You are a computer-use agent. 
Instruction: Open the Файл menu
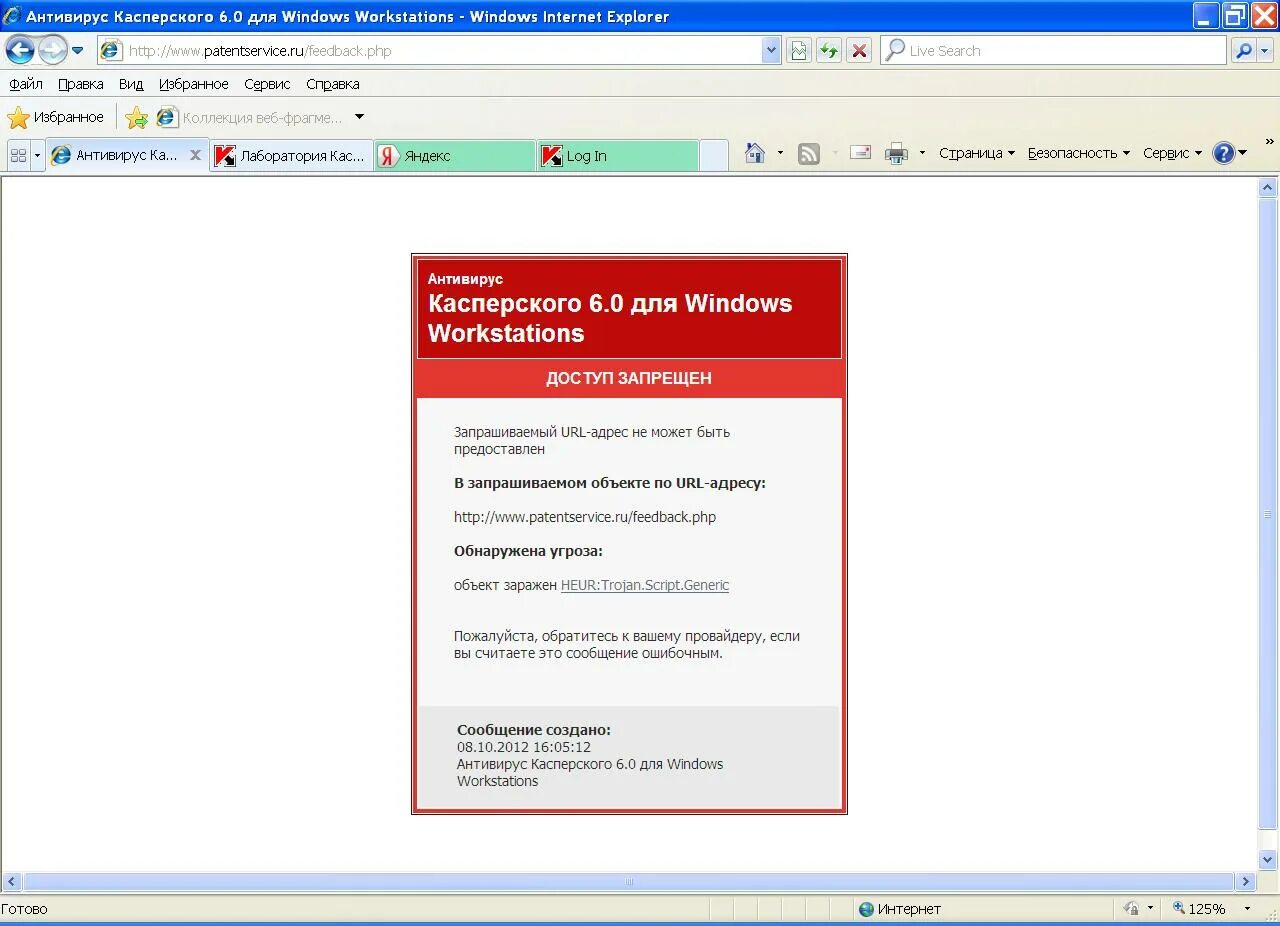(x=26, y=84)
